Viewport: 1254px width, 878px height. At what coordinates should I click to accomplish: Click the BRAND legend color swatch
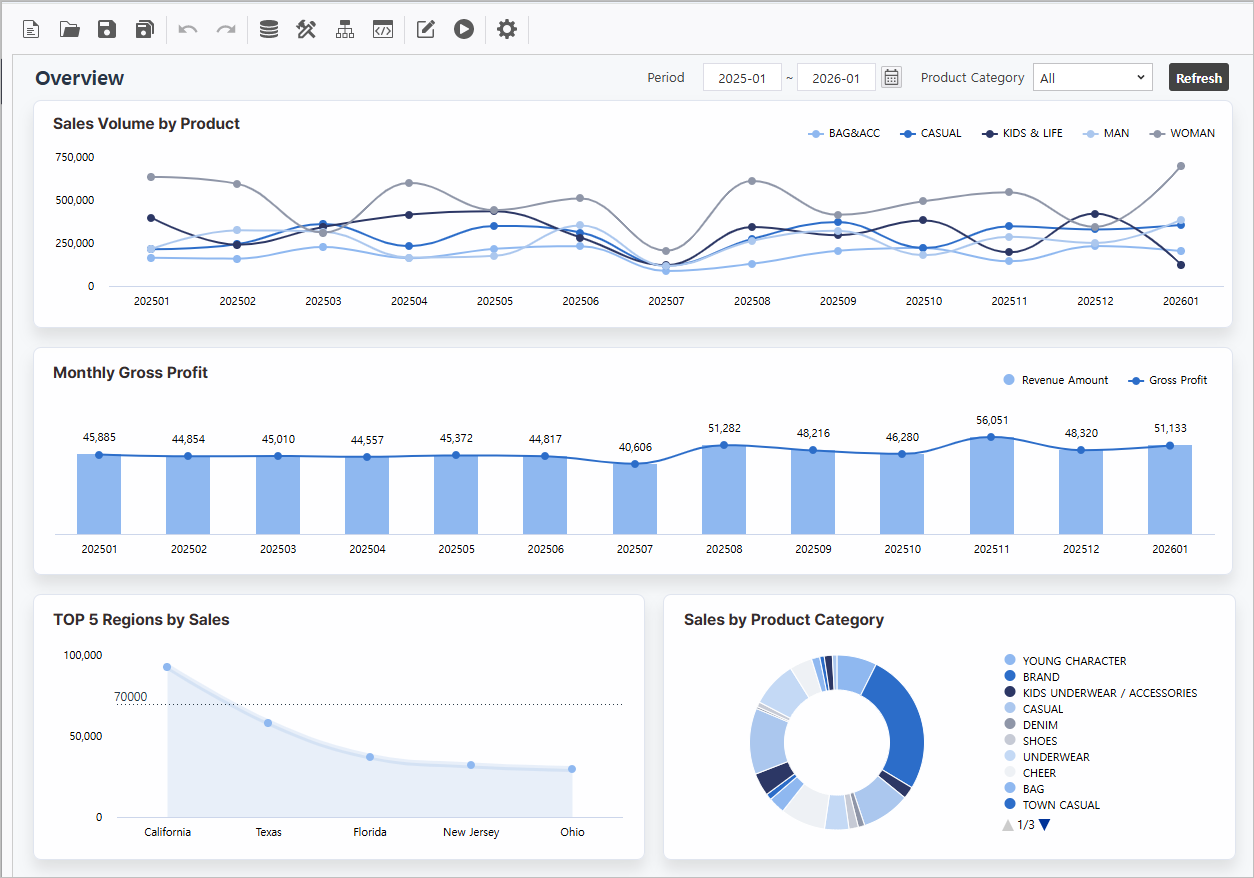(1009, 677)
